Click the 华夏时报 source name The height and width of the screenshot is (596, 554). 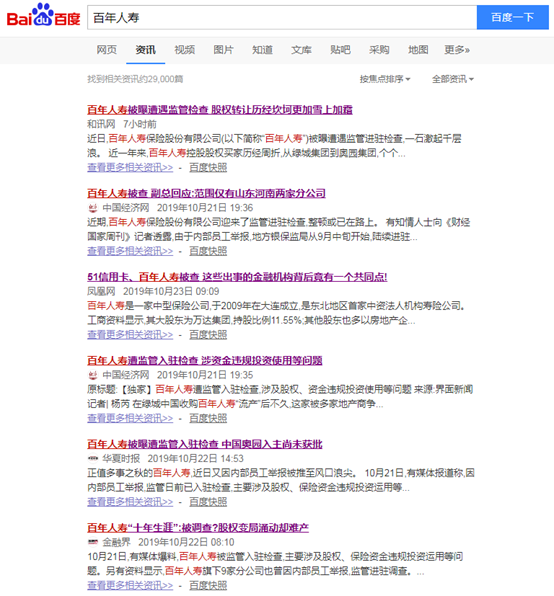point(121,459)
